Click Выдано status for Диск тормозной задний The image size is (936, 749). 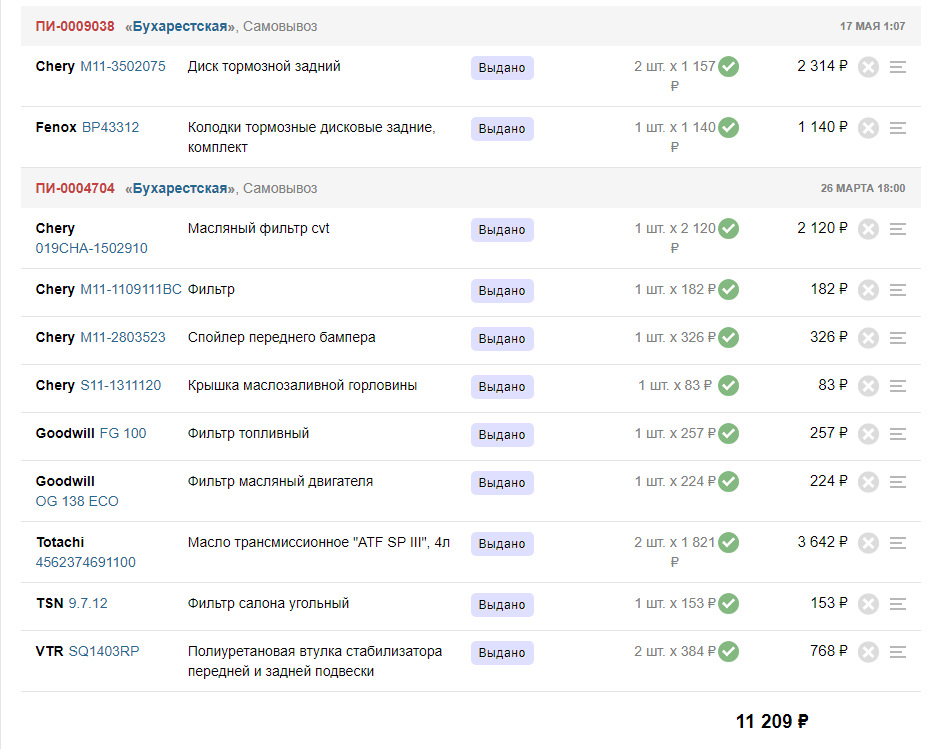502,68
